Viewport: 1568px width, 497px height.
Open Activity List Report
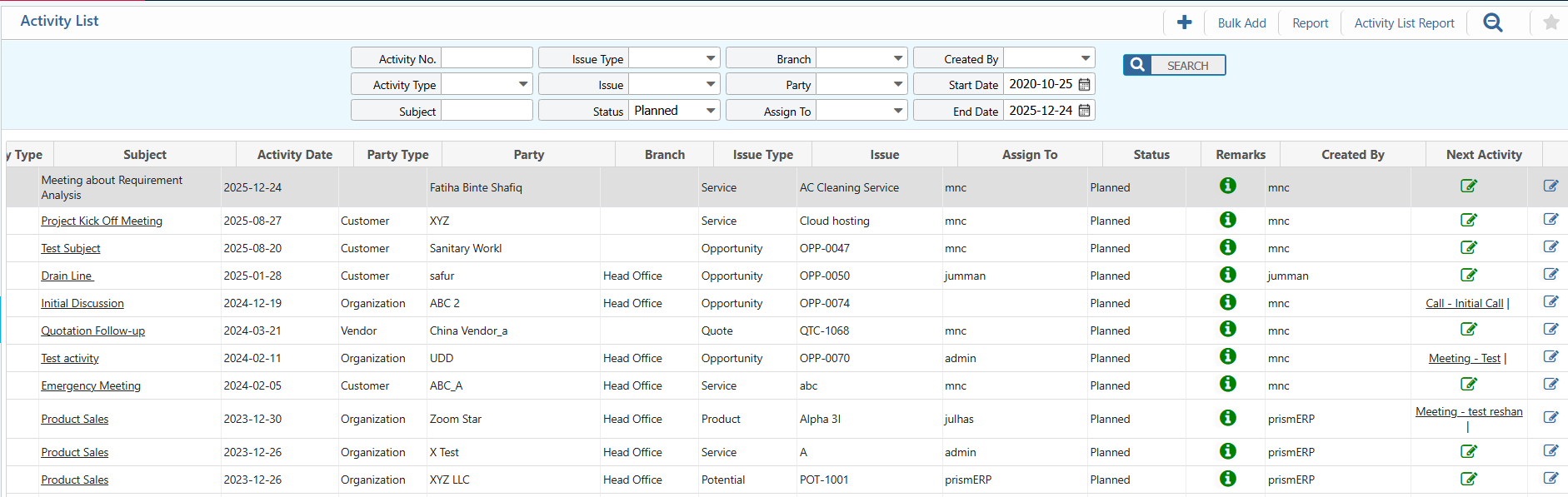1404,23
